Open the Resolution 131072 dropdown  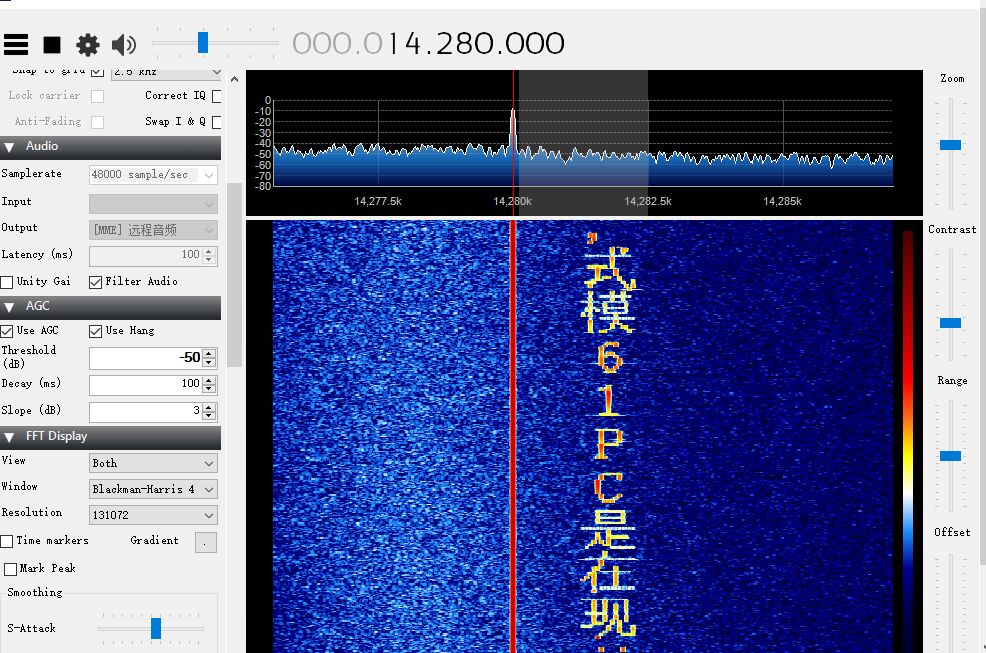153,515
